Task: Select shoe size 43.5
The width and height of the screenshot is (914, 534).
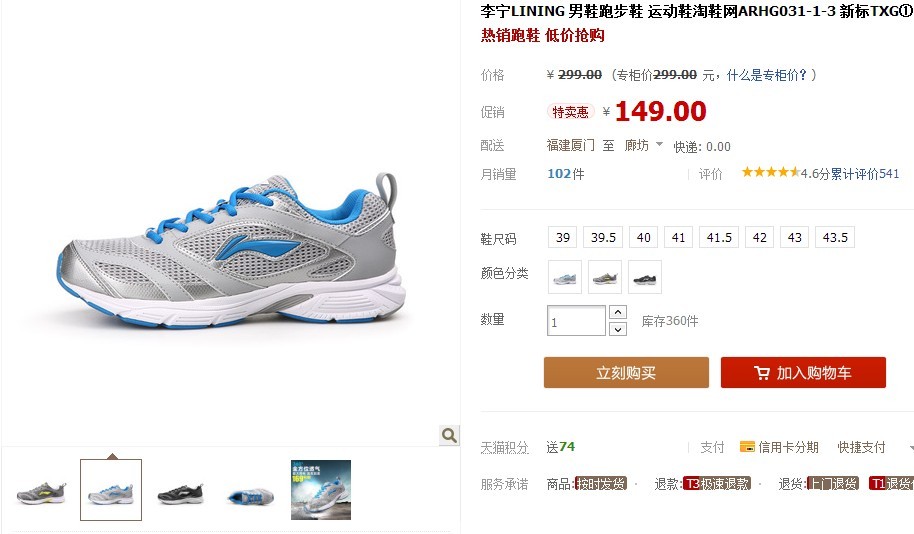Action: (835, 237)
